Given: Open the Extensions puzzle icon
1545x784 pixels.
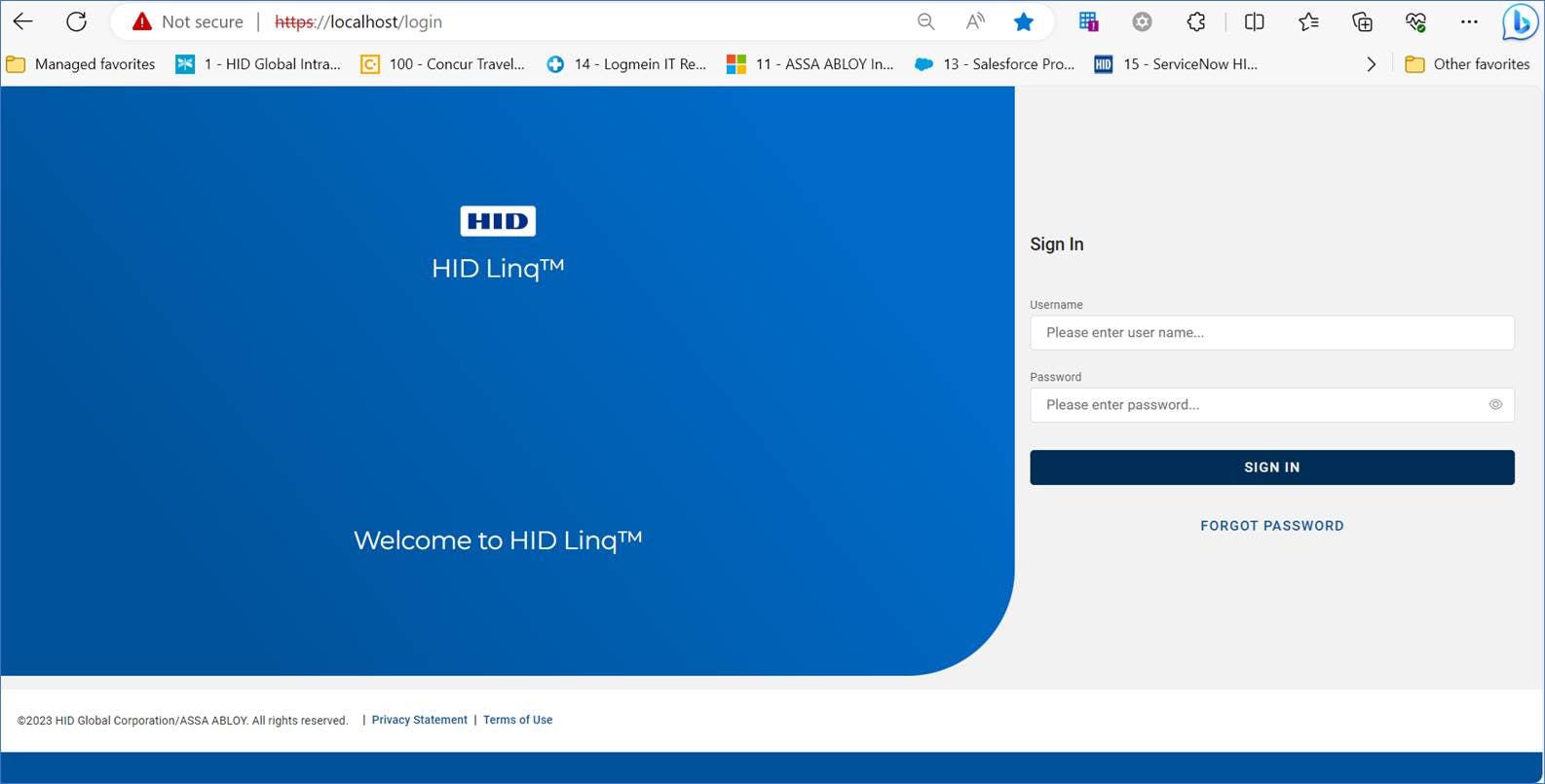Looking at the screenshot, I should pyautogui.click(x=1196, y=21).
